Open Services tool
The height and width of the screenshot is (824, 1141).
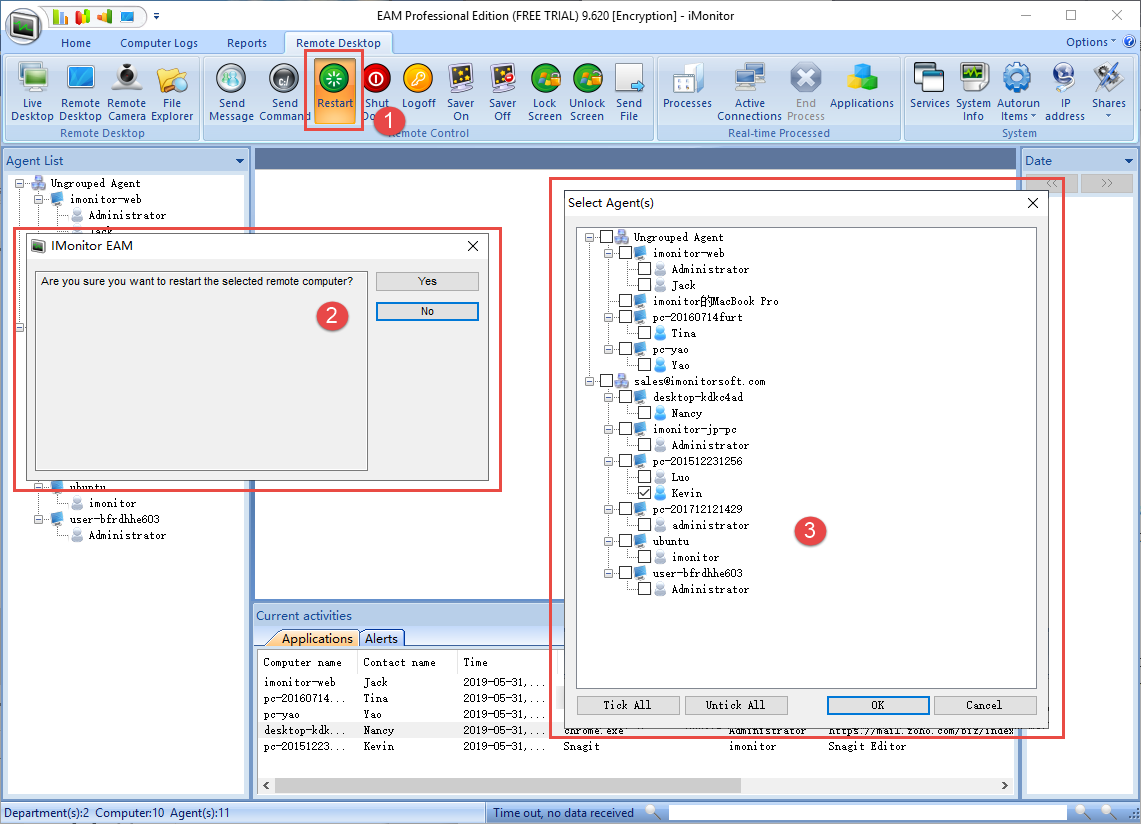[929, 86]
